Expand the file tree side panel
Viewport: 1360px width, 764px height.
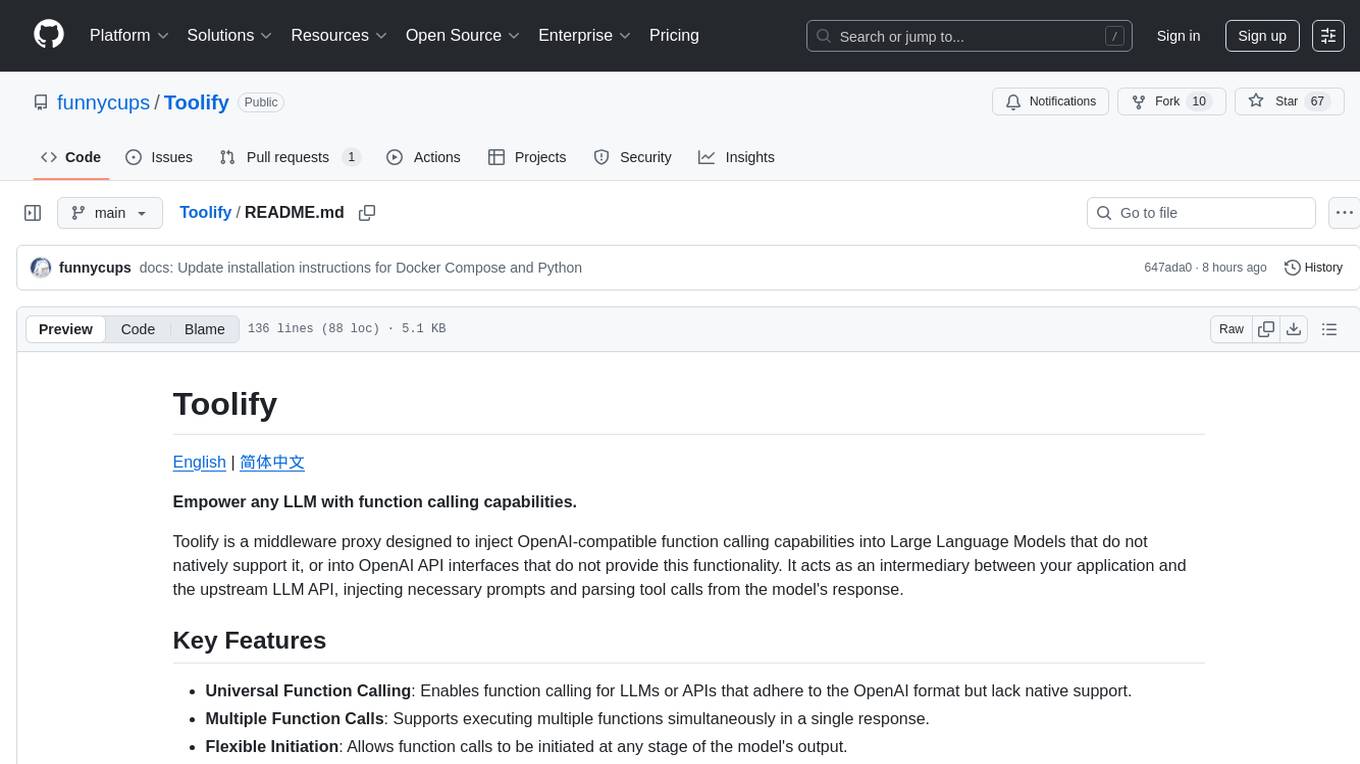[33, 213]
